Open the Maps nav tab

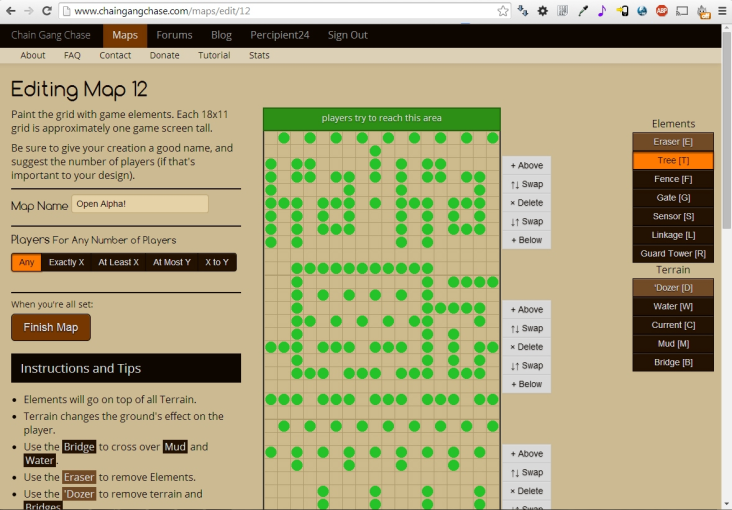pos(125,35)
